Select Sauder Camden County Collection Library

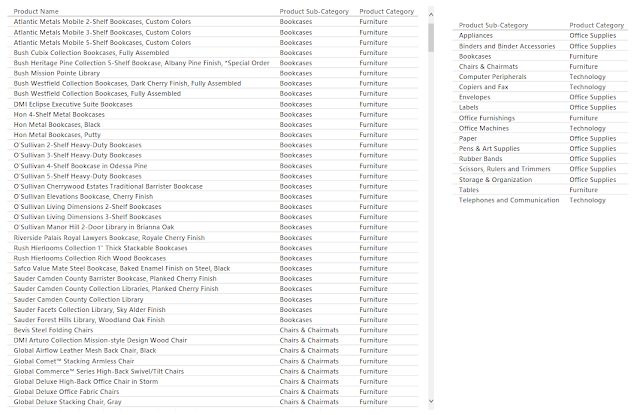(x=78, y=299)
